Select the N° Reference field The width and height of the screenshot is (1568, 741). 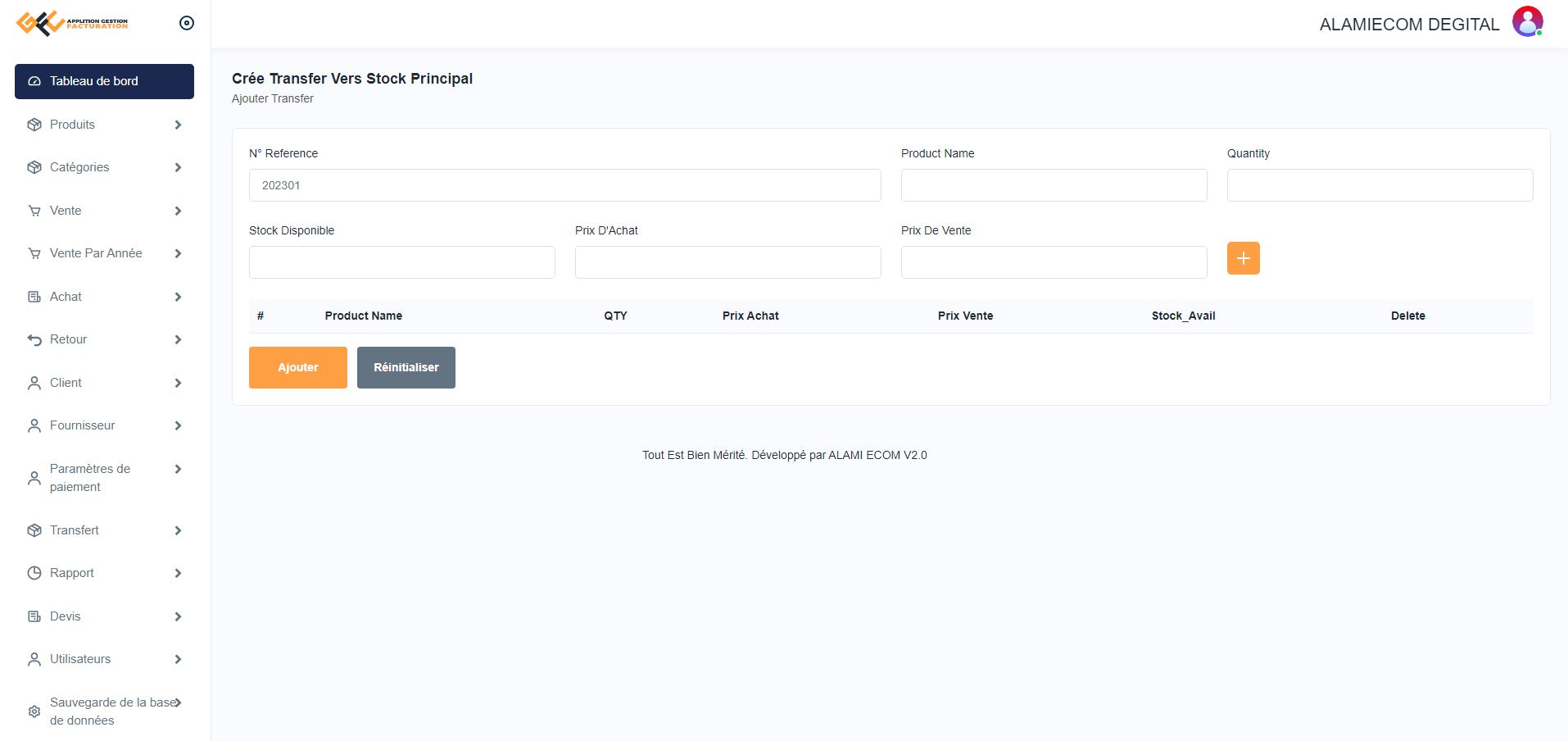point(564,185)
